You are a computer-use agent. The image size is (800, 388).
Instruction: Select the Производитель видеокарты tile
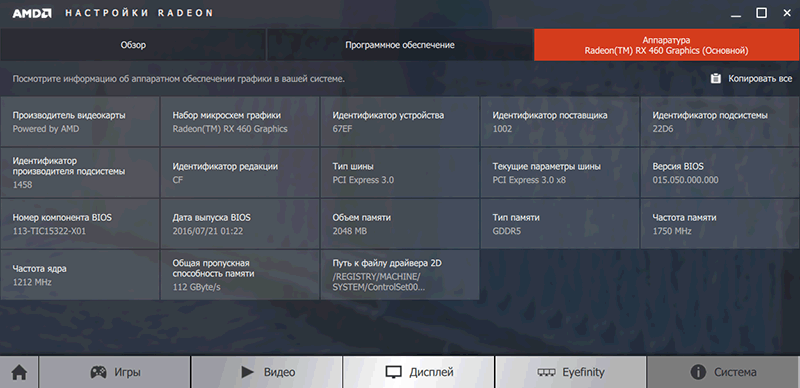[80, 122]
